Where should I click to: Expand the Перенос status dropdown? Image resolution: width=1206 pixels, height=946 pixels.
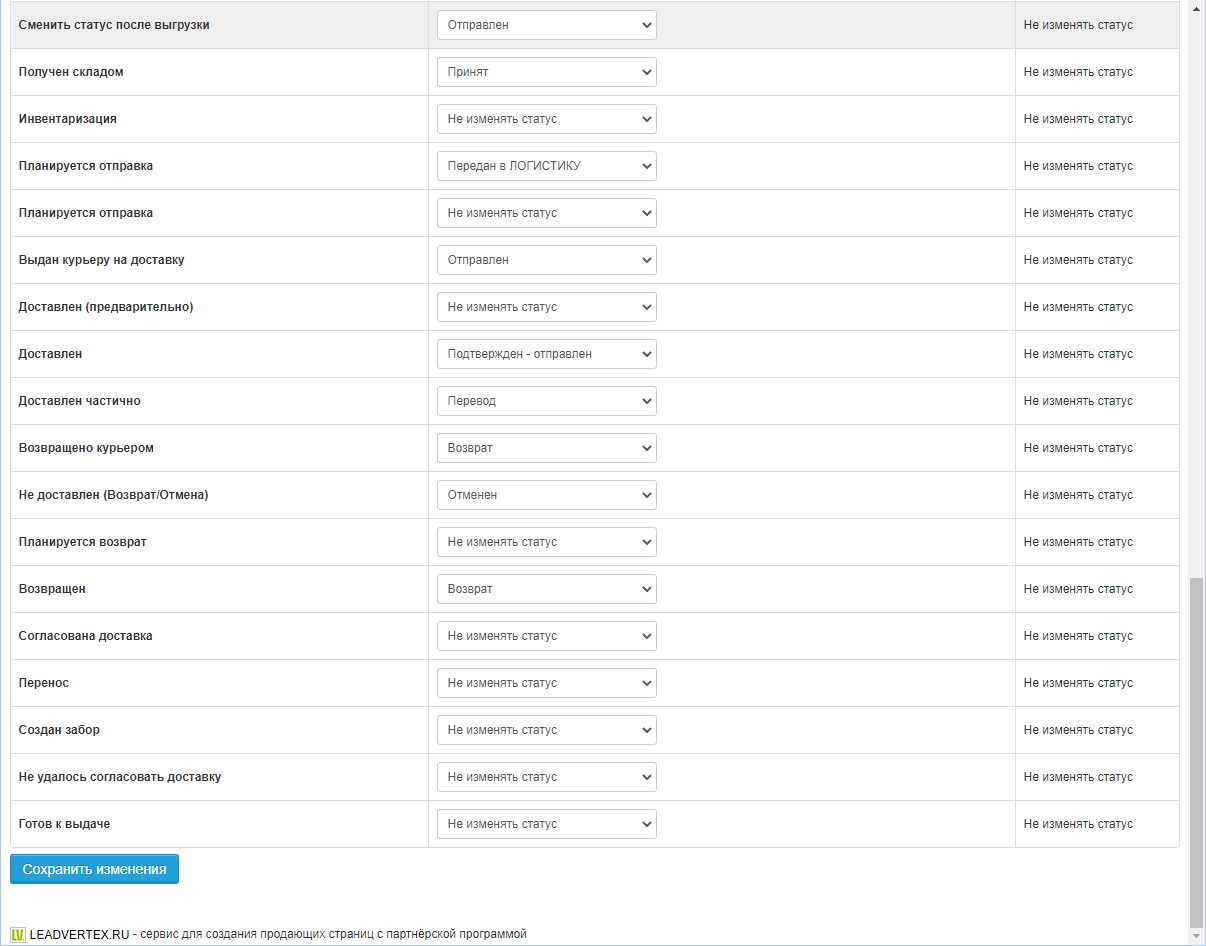(x=547, y=683)
